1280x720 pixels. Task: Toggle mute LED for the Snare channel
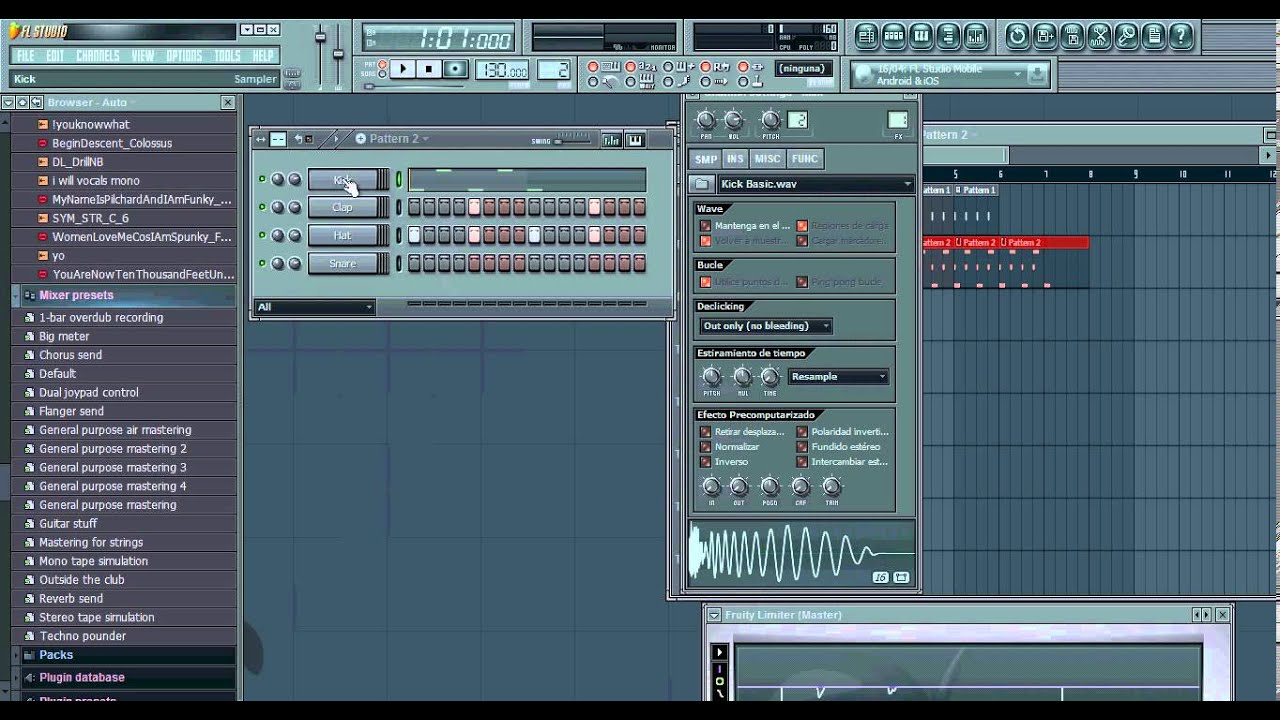click(x=262, y=264)
